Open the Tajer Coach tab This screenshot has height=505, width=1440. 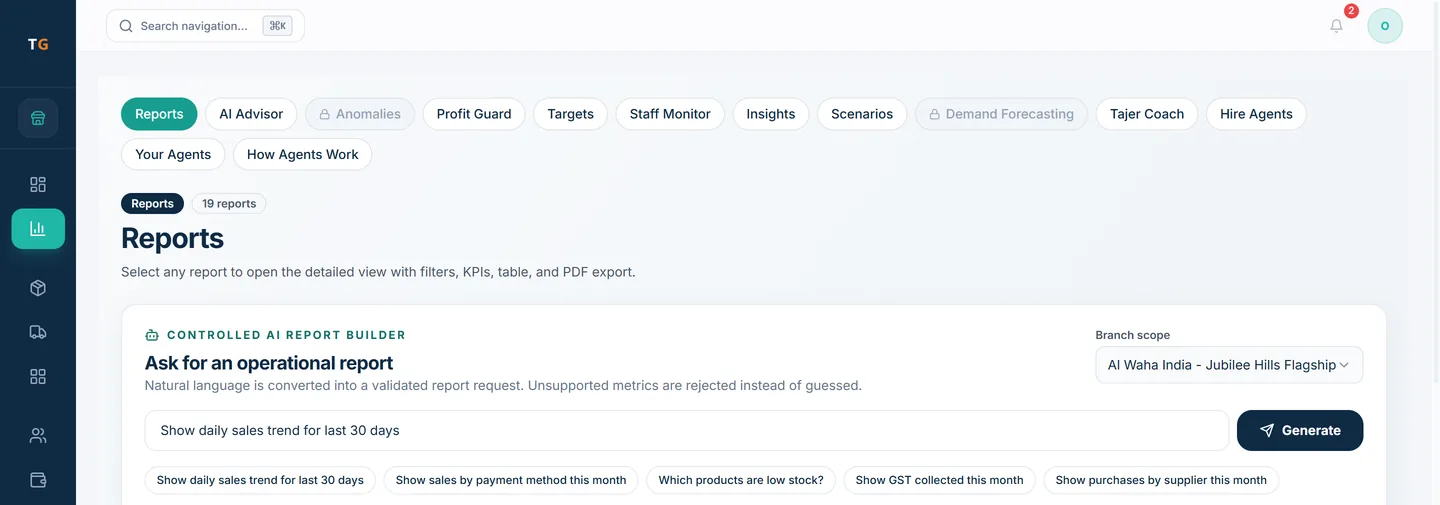pyautogui.click(x=1147, y=114)
